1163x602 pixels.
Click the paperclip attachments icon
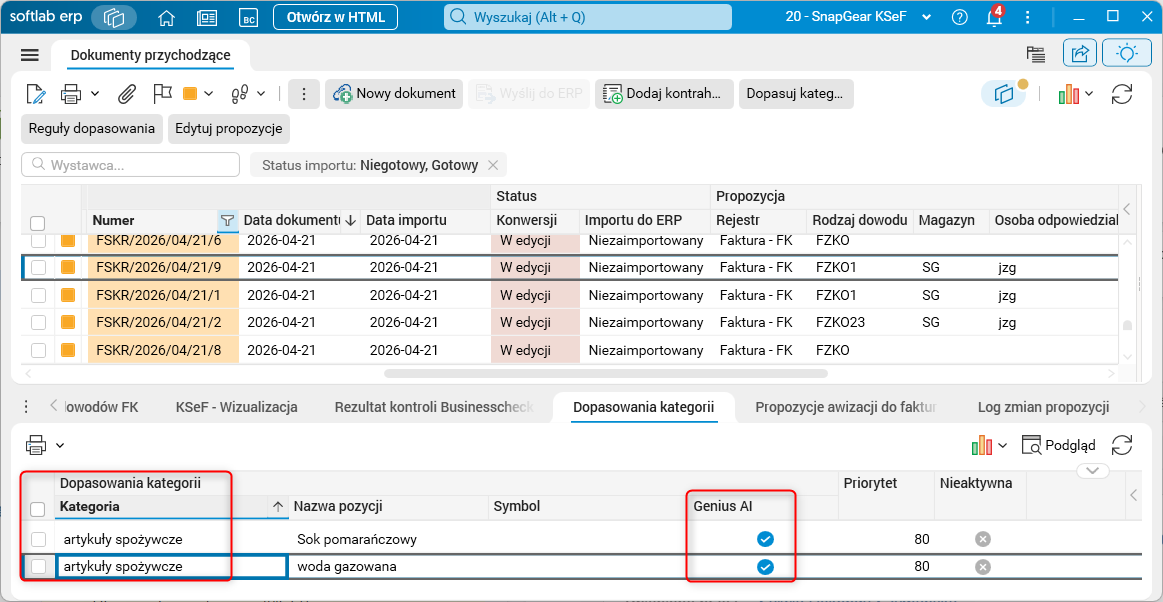[128, 93]
